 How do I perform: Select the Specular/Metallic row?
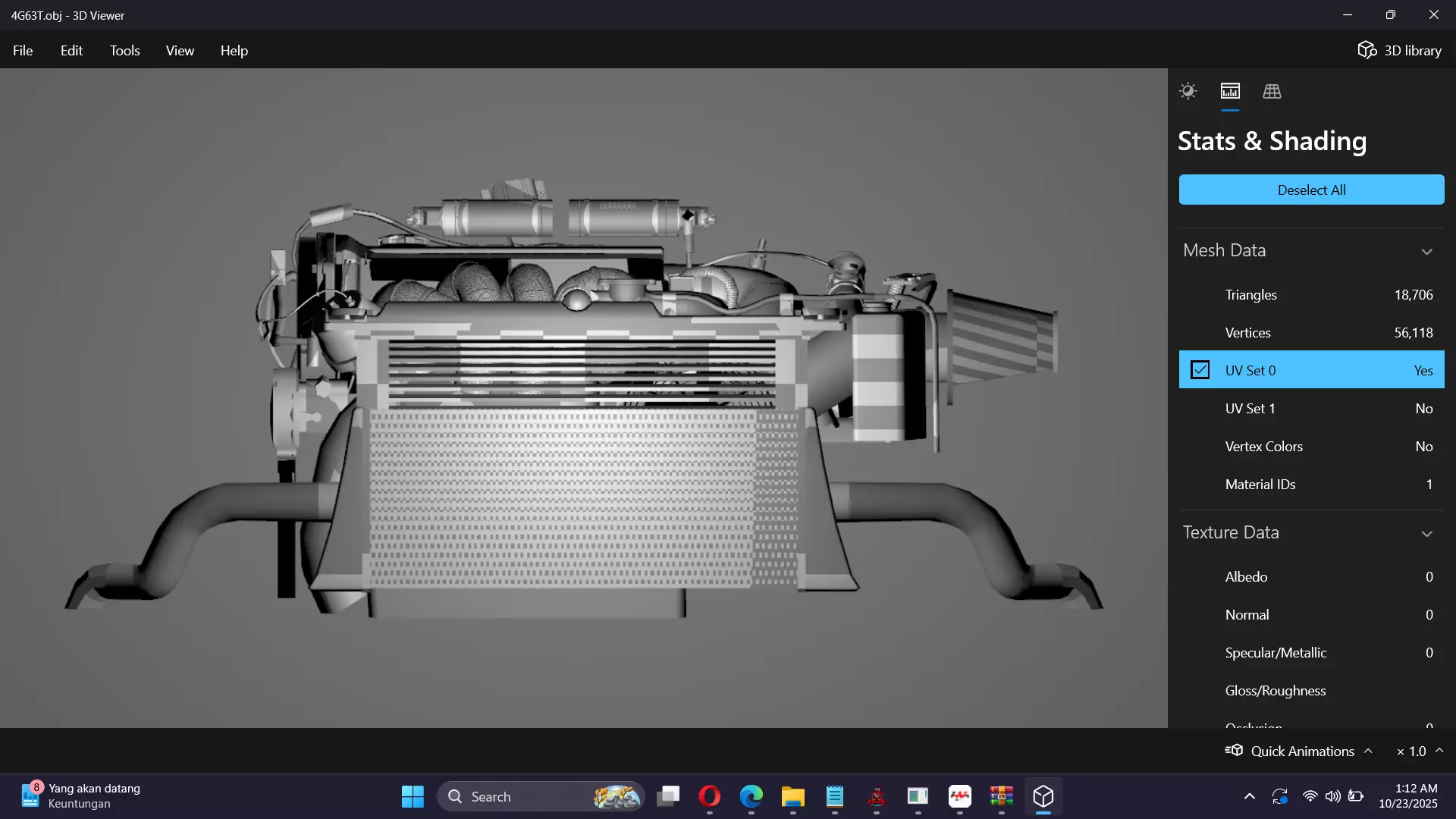point(1311,652)
